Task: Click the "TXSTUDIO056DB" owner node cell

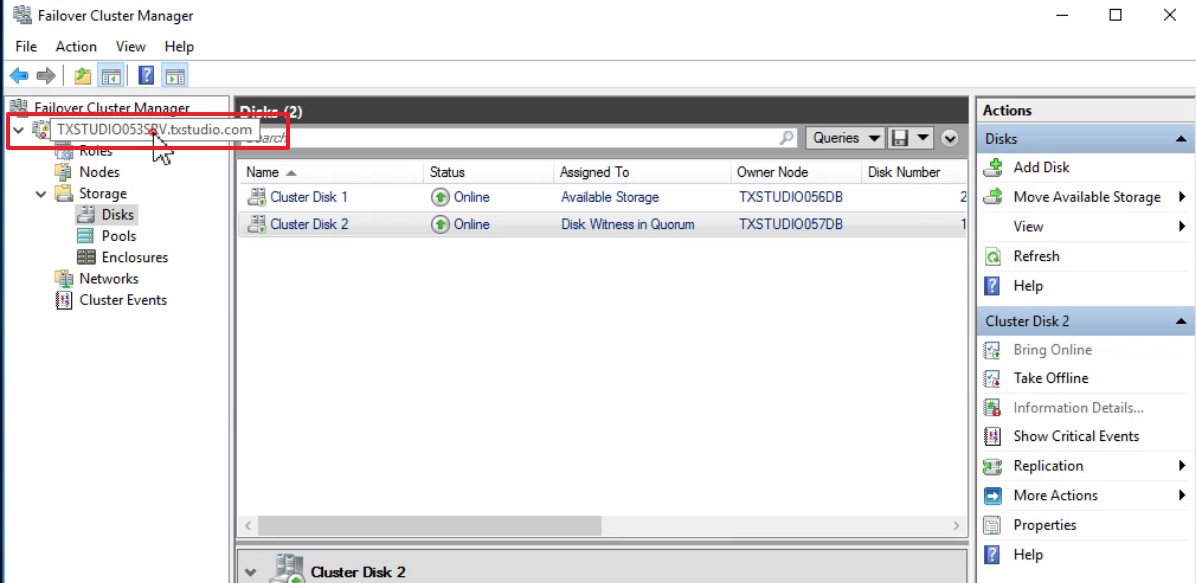Action: click(791, 197)
